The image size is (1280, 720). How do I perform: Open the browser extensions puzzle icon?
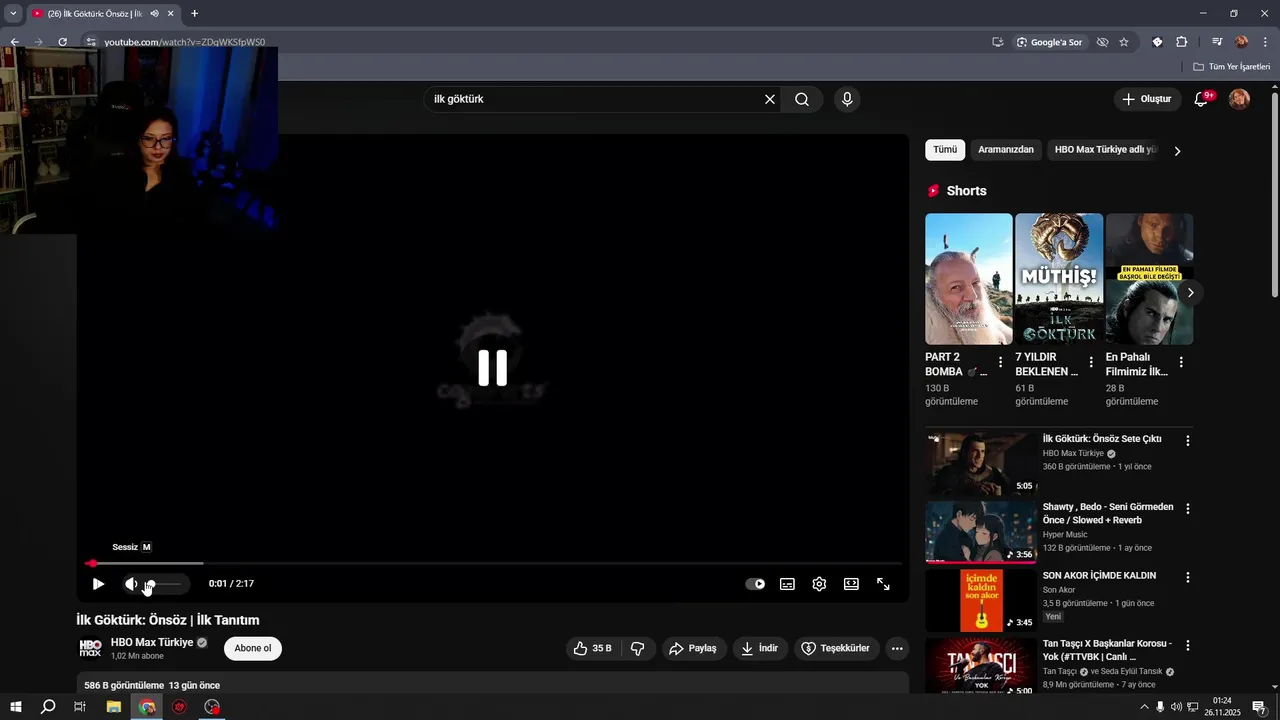tap(1182, 42)
